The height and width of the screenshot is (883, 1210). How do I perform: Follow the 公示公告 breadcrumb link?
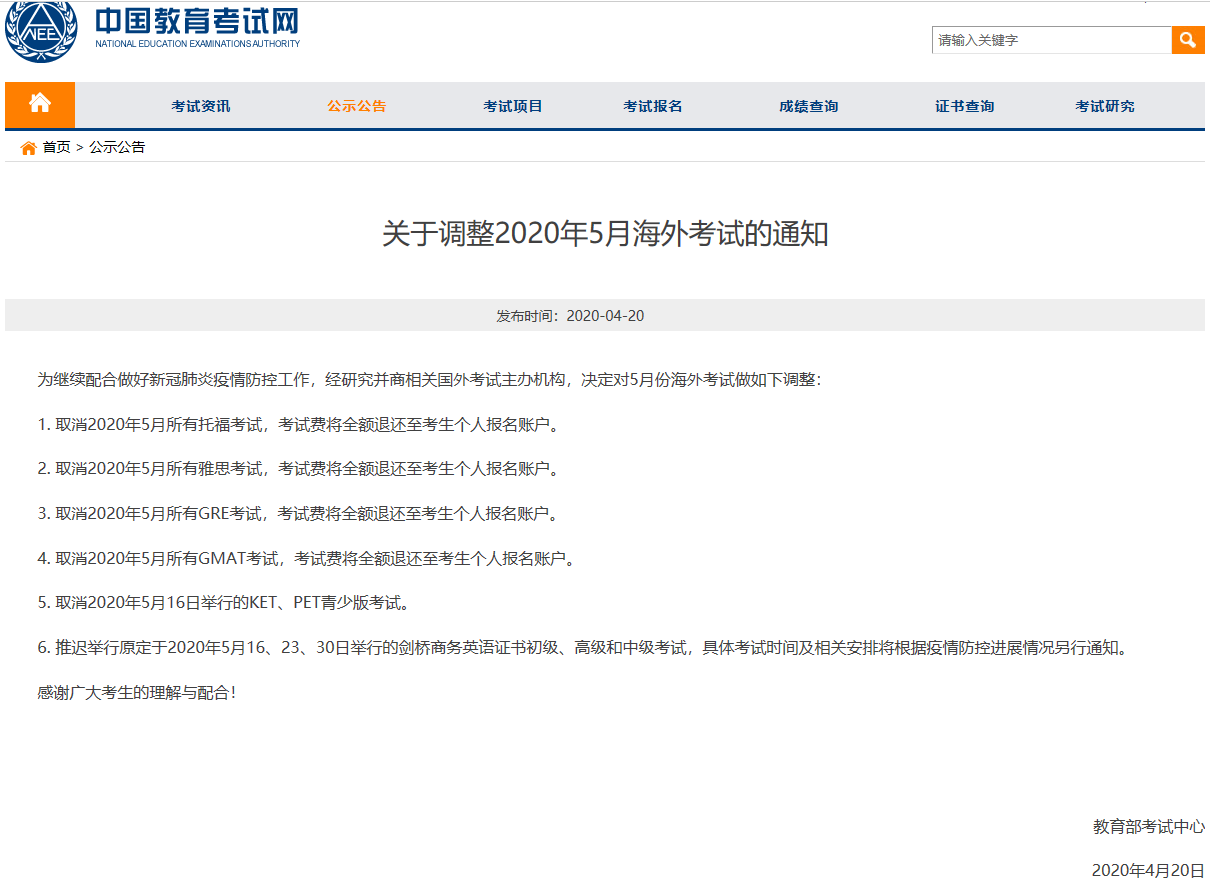tap(117, 147)
